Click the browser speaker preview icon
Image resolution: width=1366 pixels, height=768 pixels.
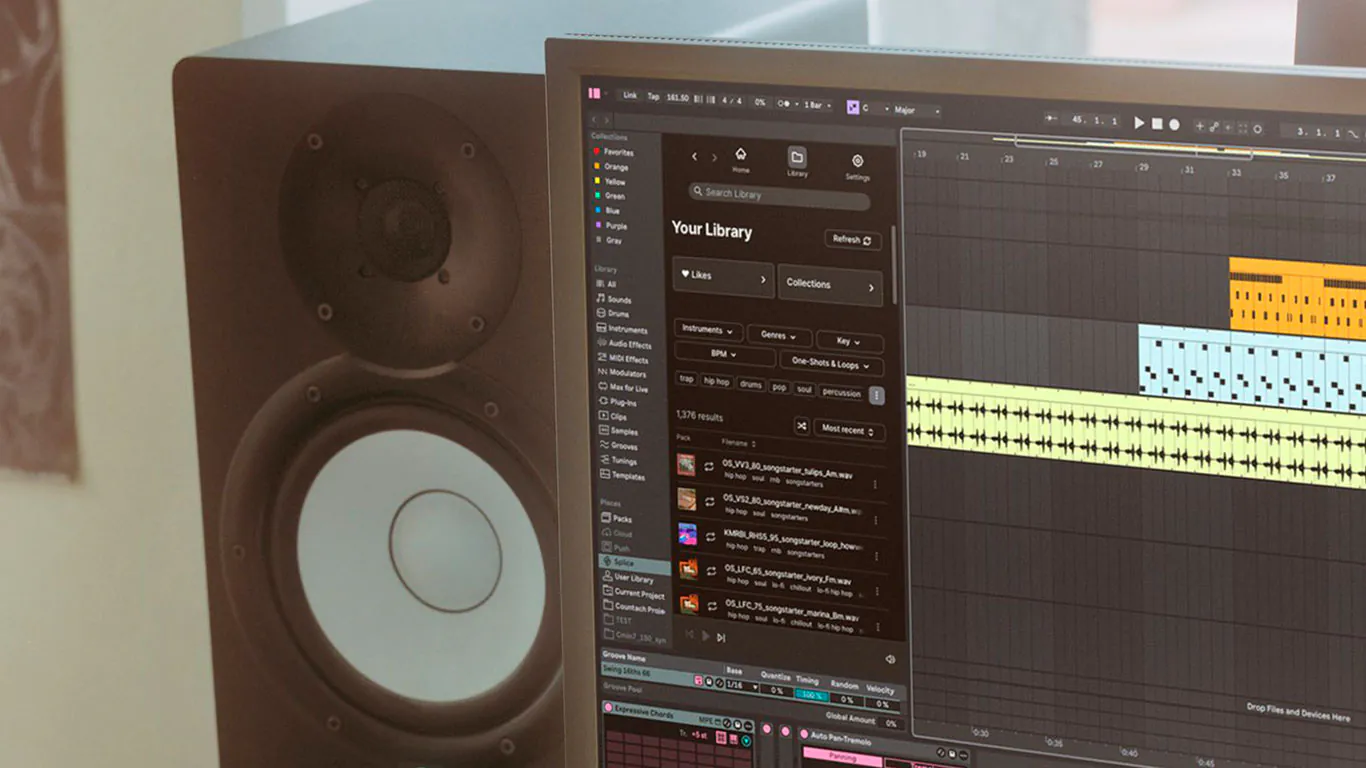coord(890,659)
